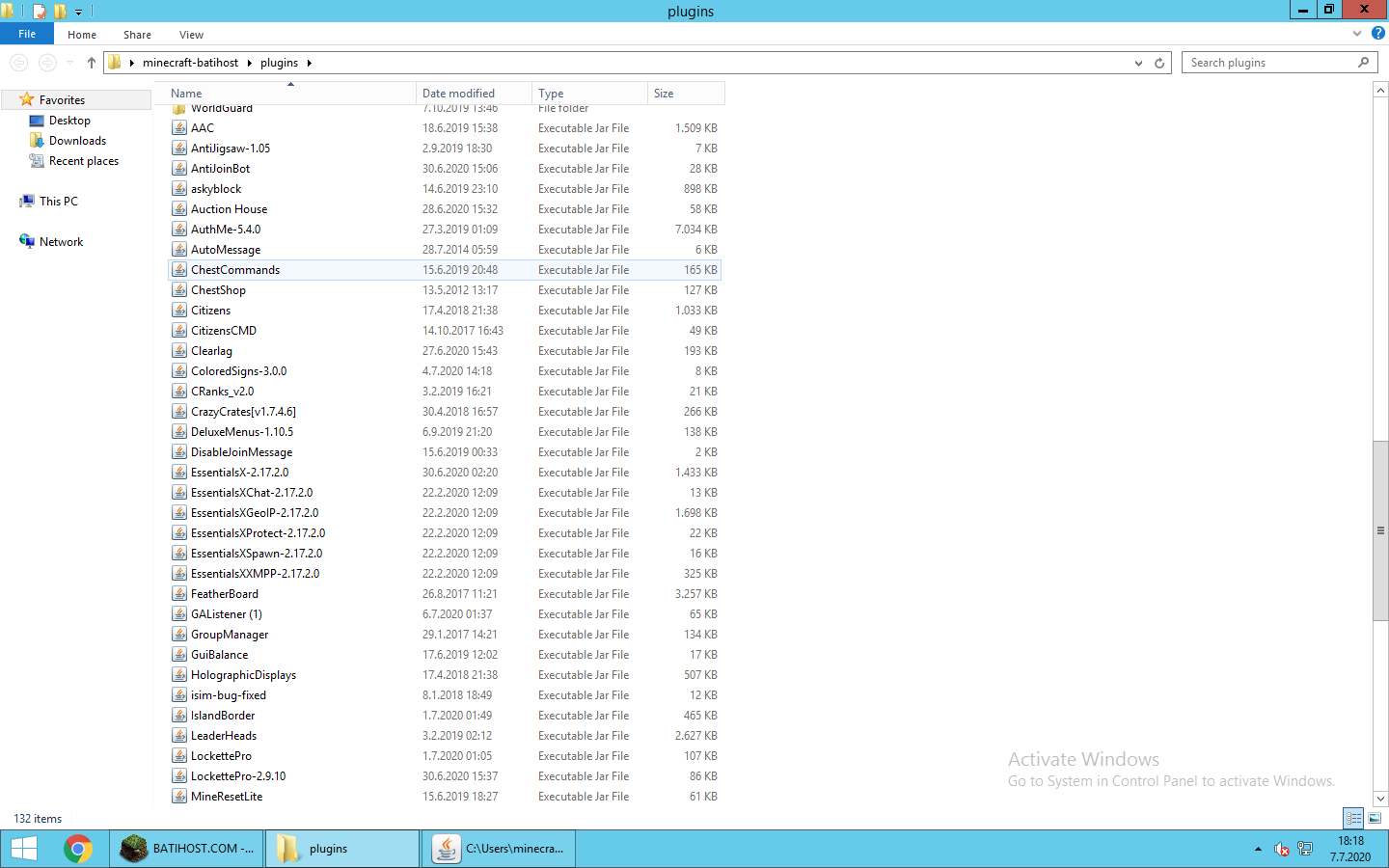Screen dimensions: 1389x868
Task: Click the jar icon beside DeluxeMenus-1.10.5
Action: click(x=179, y=432)
